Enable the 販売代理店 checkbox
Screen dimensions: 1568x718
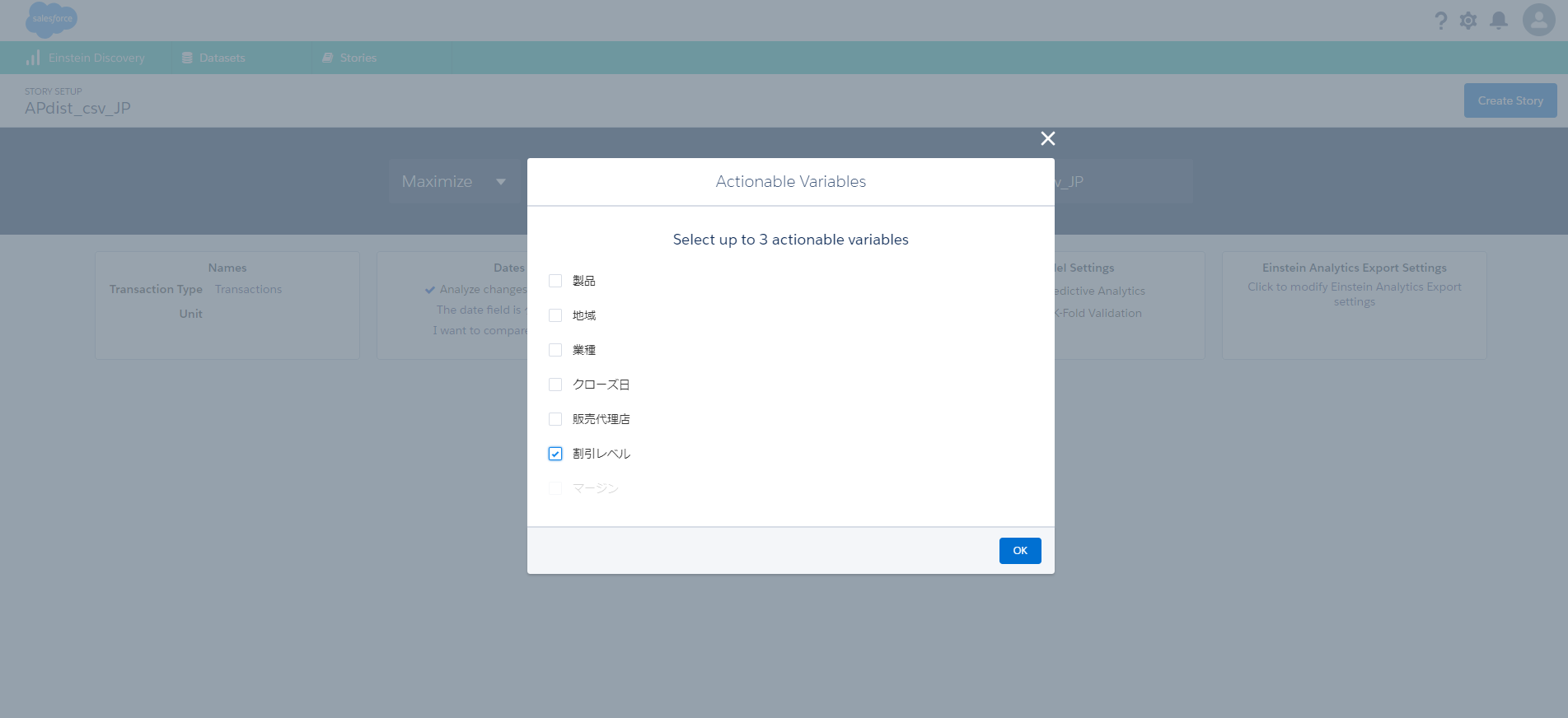(555, 419)
